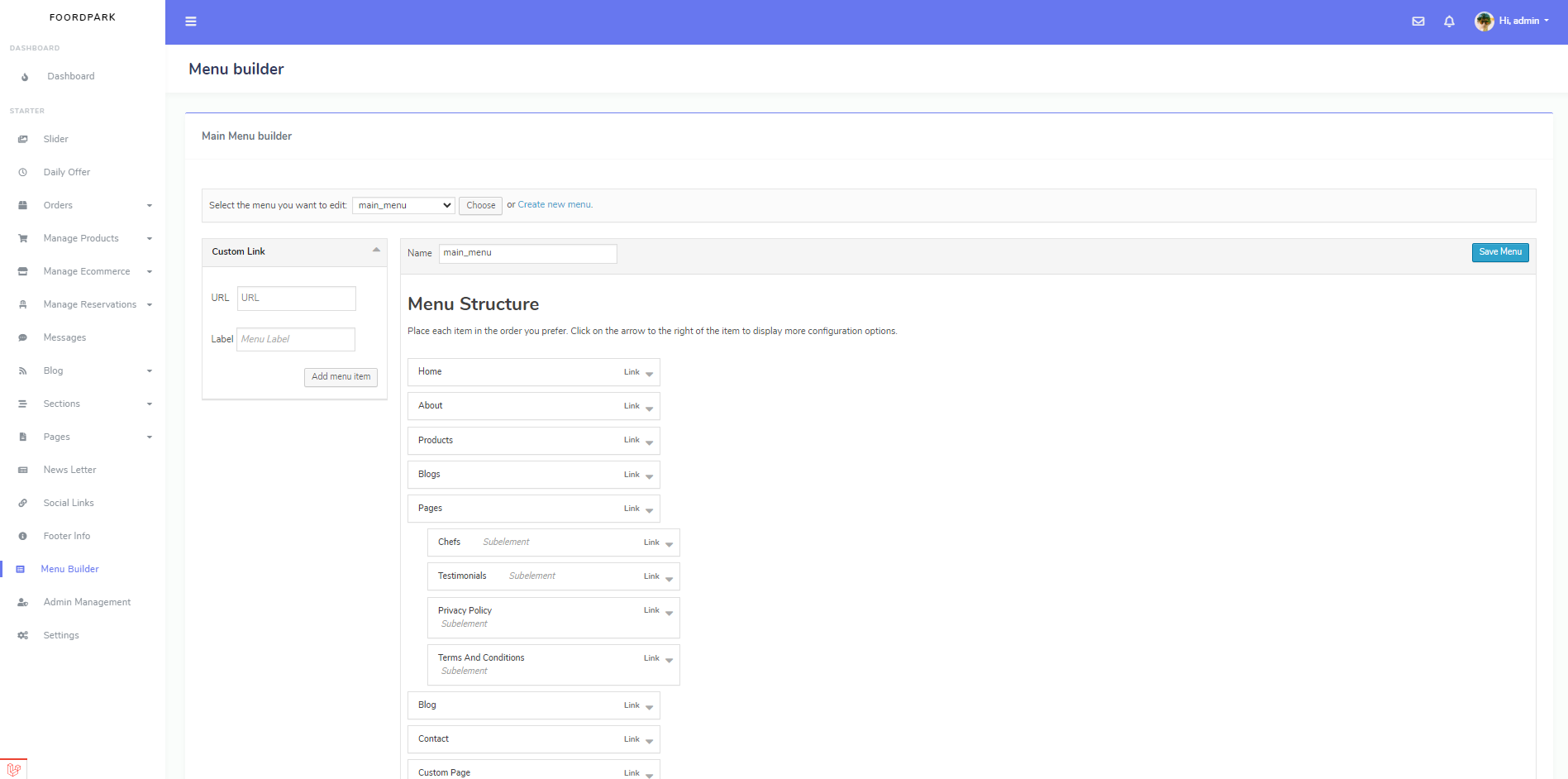Click the URL input field
This screenshot has height=779, width=1568.
[x=297, y=299]
